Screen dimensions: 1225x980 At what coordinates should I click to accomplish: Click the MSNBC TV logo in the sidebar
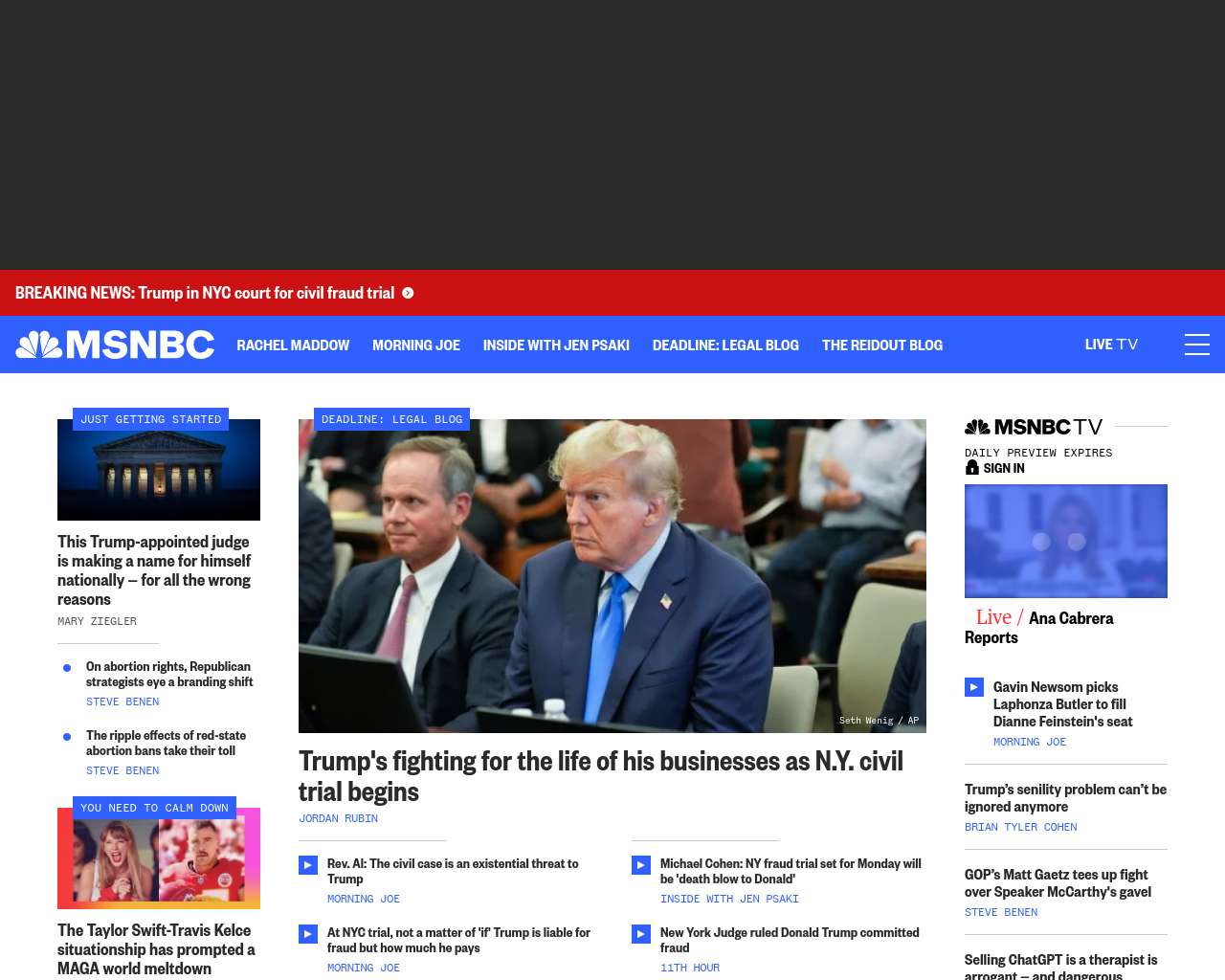click(x=1034, y=427)
